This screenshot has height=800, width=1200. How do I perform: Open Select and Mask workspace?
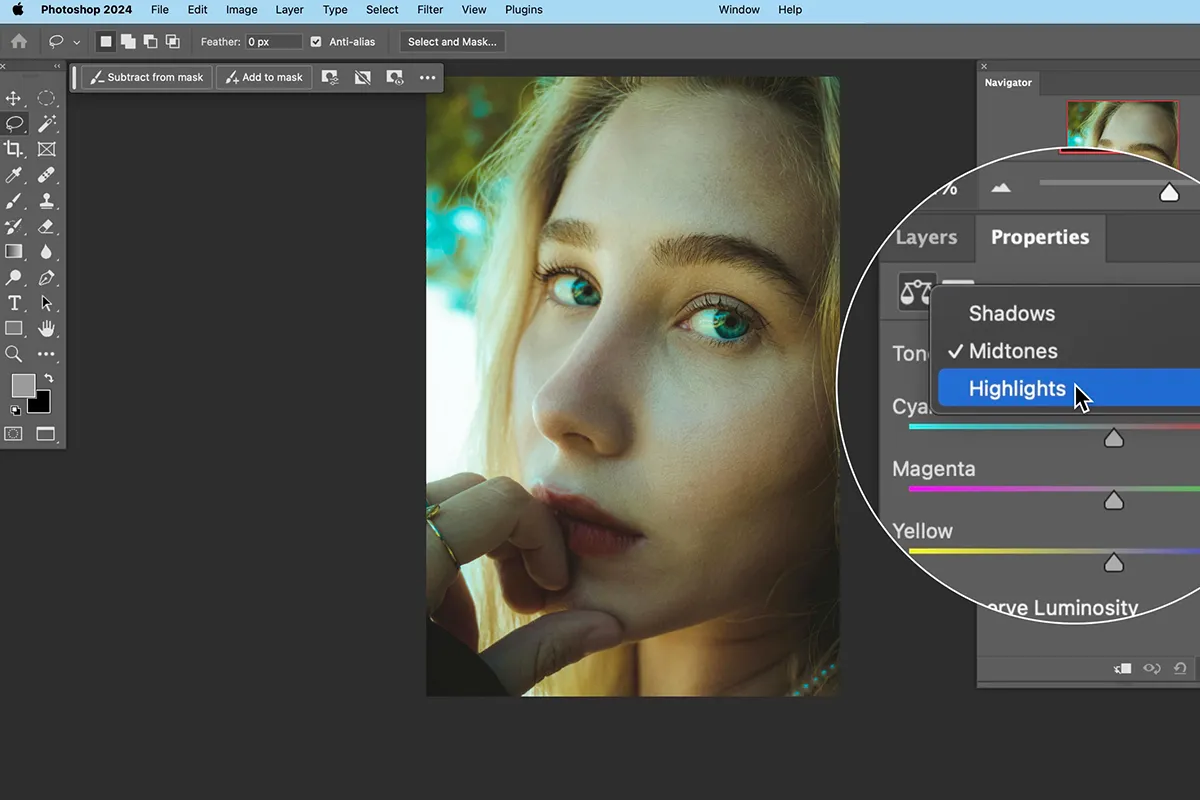click(452, 42)
